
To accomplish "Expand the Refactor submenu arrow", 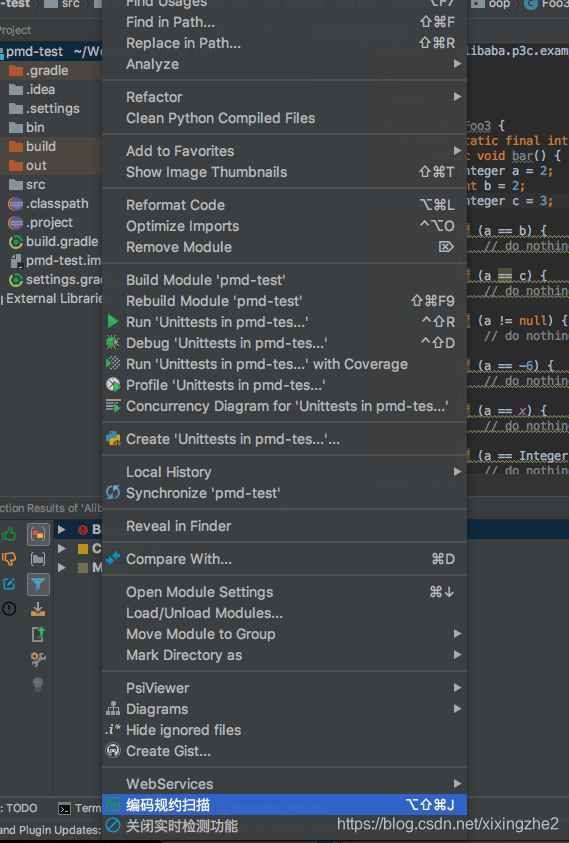I will pos(457,97).
